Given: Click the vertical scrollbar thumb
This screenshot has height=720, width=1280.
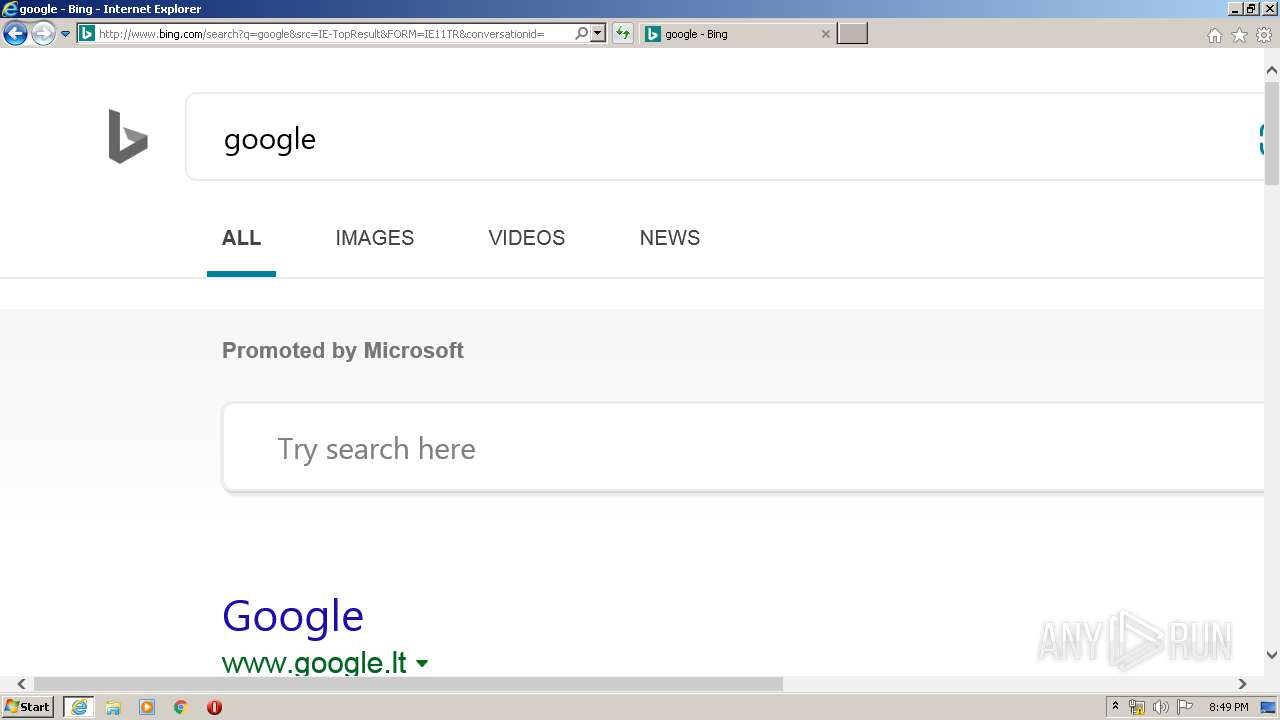Looking at the screenshot, I should tap(1272, 133).
